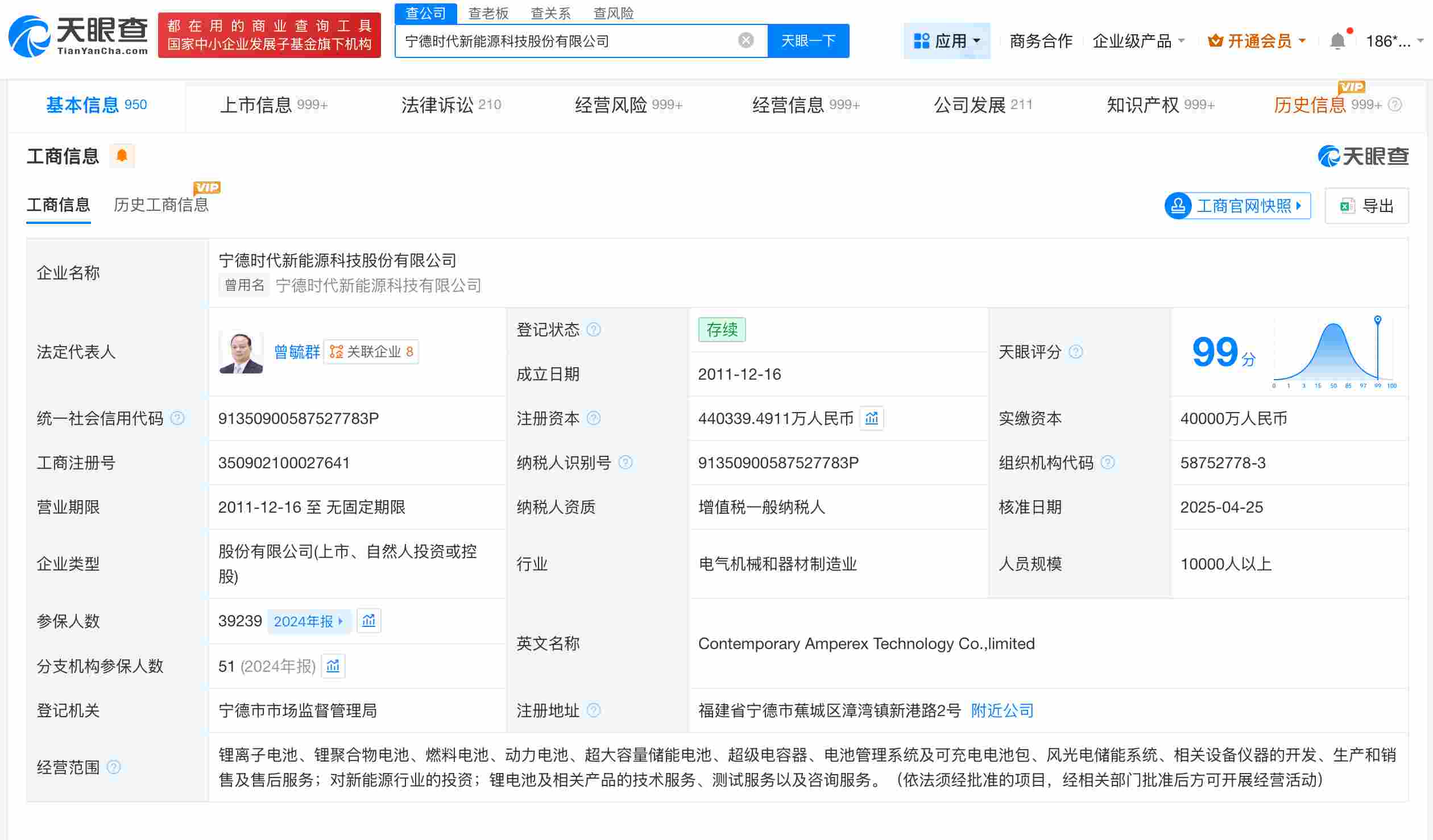Switch to the 法律诉讼 tab
Image resolution: width=1433 pixels, height=840 pixels.
pyautogui.click(x=437, y=105)
